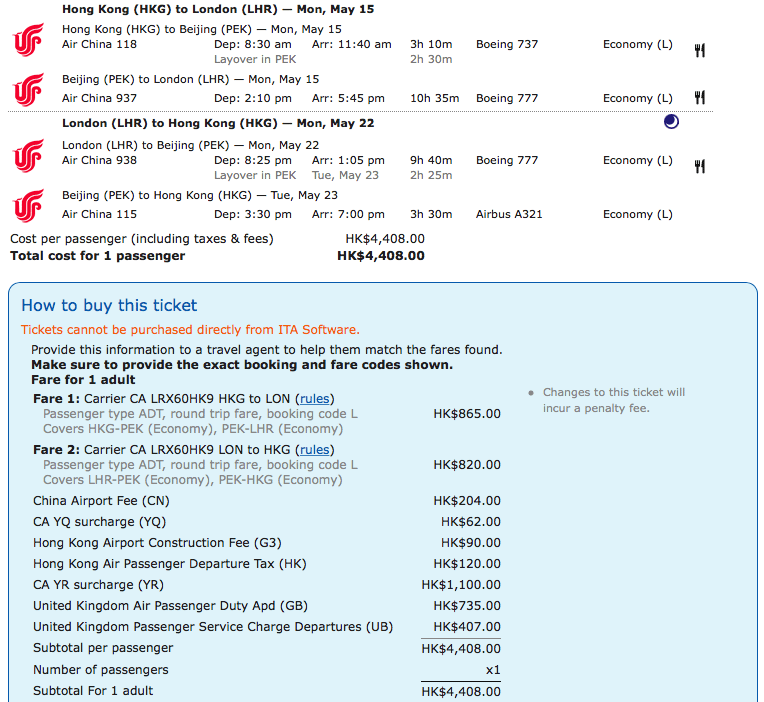Click meal icon for Air China 938

[700, 167]
